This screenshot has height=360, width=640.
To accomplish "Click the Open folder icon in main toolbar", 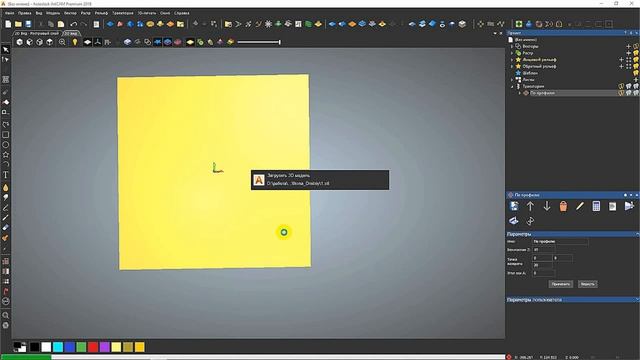I will 18,24.
